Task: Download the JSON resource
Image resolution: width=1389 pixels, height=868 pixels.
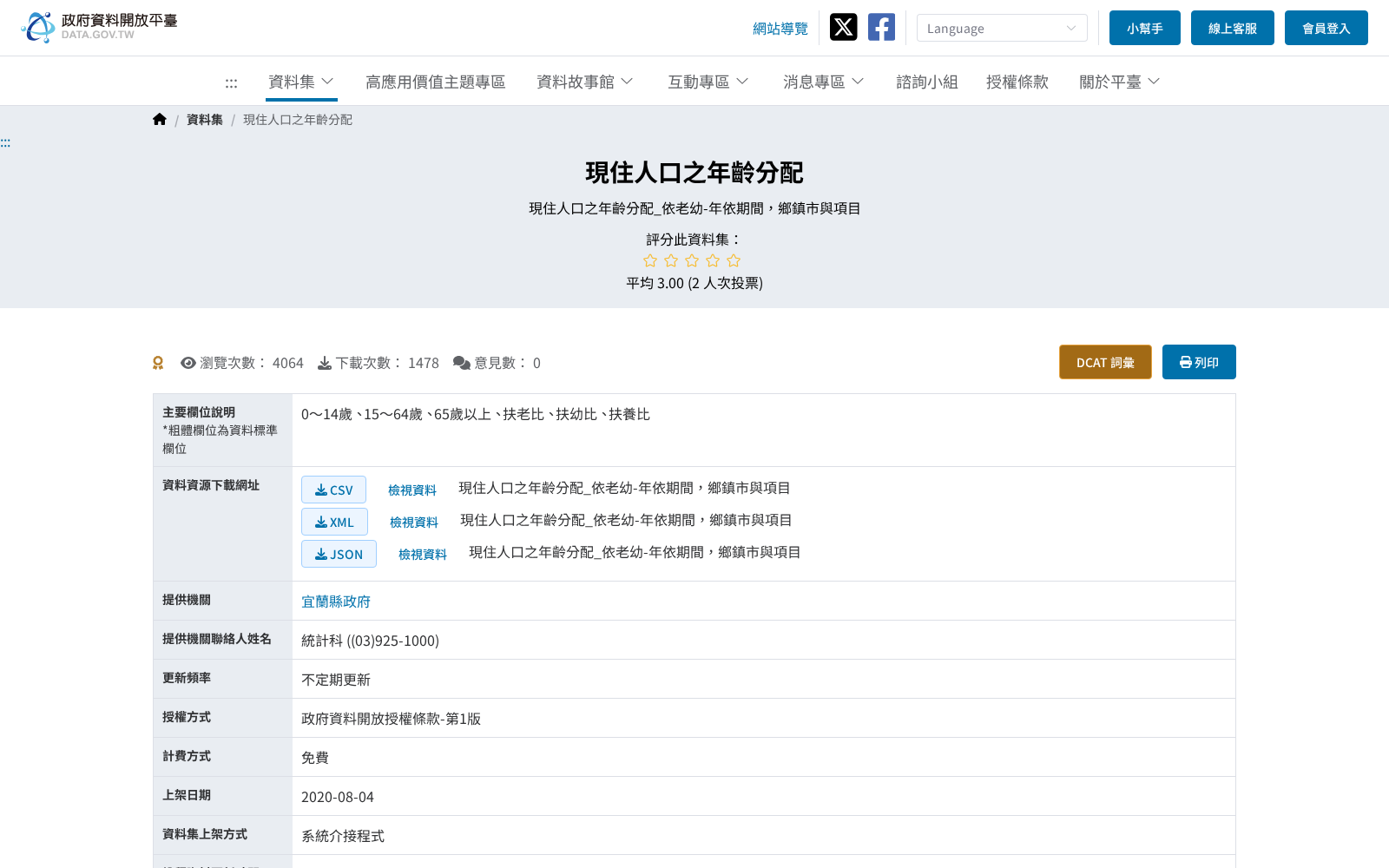Action: (339, 554)
